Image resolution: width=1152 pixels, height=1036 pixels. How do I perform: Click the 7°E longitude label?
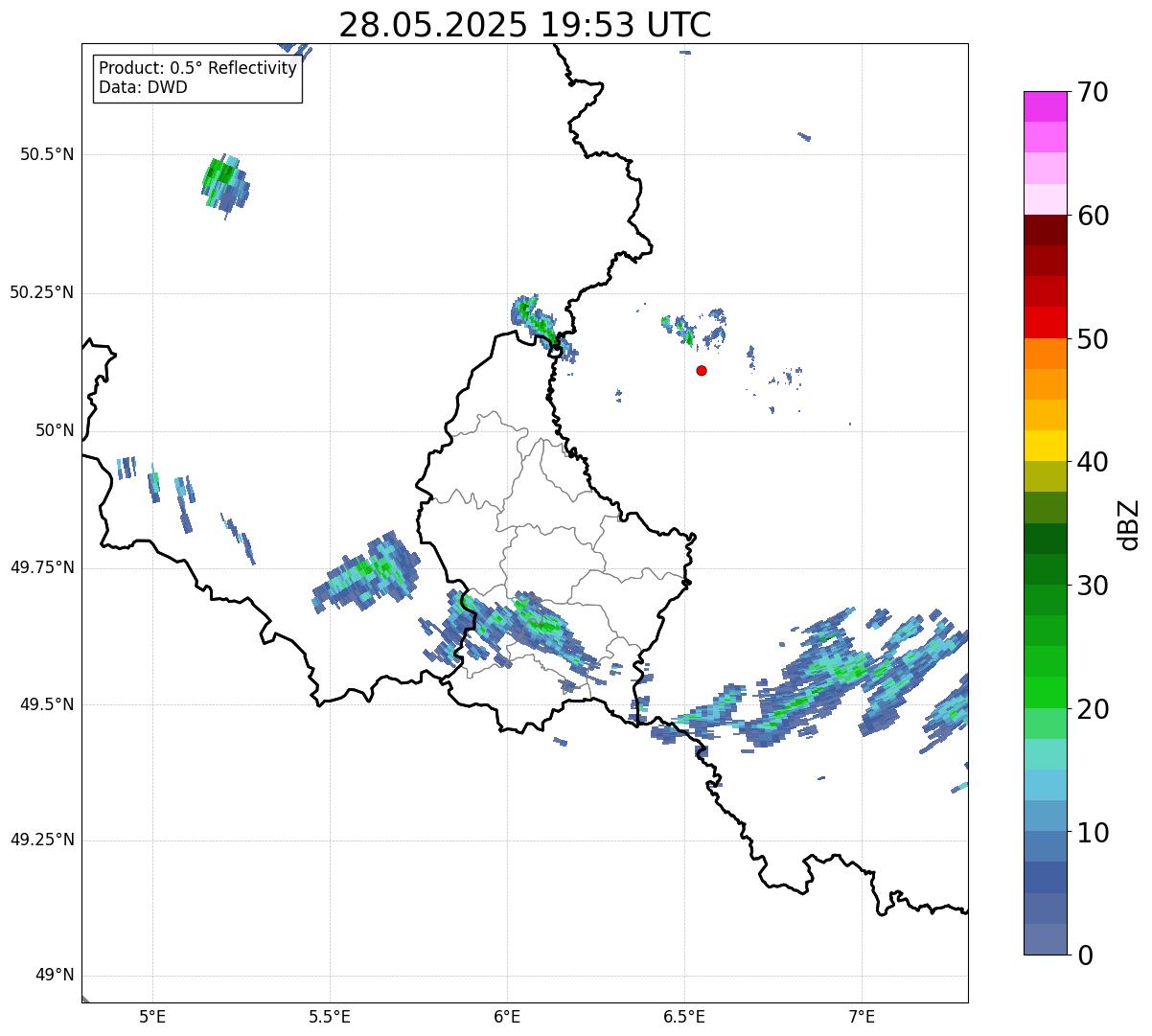(863, 1017)
